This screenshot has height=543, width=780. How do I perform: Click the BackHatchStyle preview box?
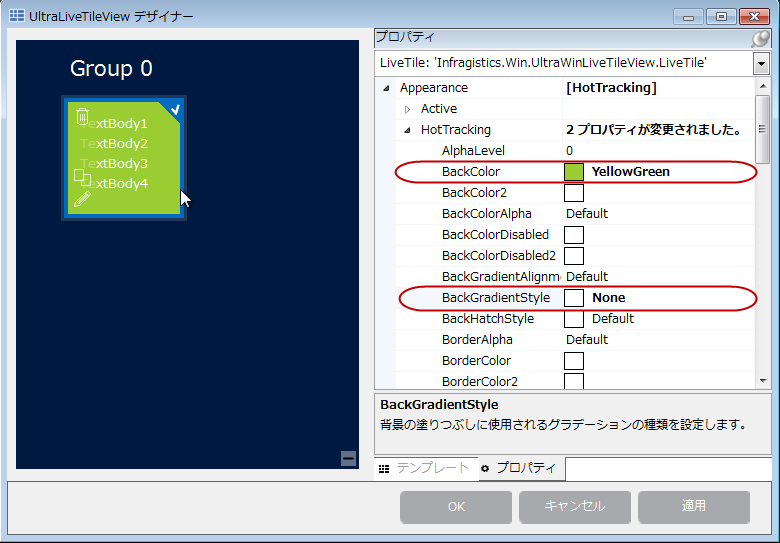(574, 319)
